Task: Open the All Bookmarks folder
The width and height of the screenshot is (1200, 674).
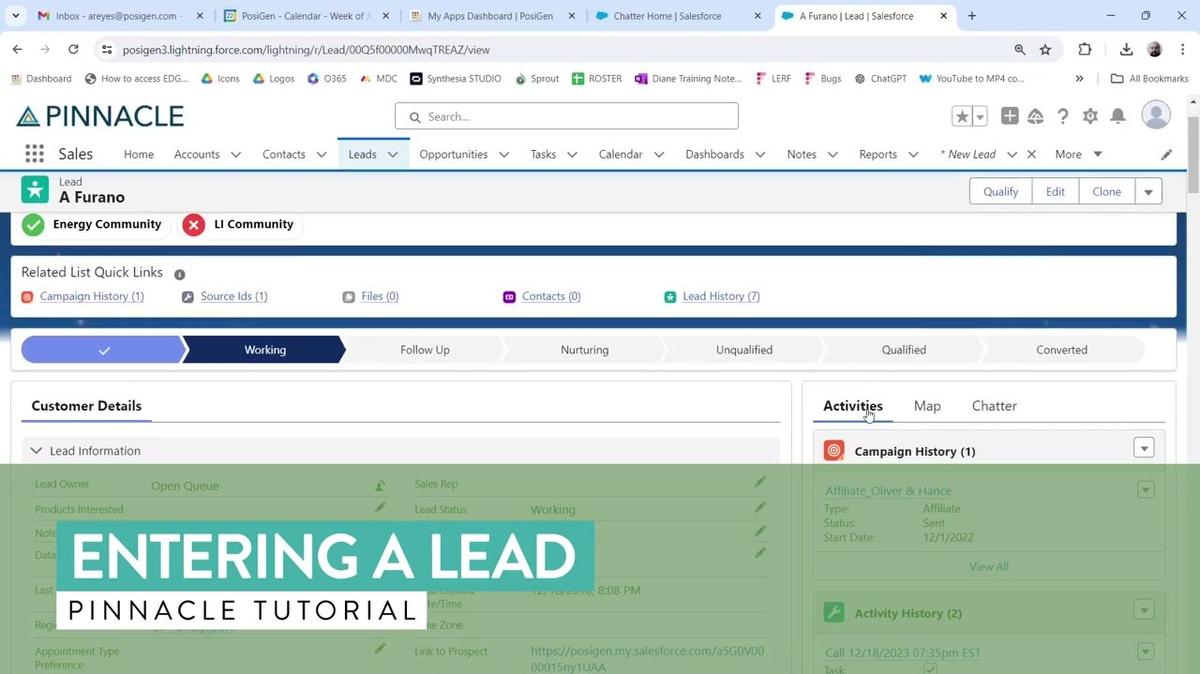Action: click(1150, 79)
